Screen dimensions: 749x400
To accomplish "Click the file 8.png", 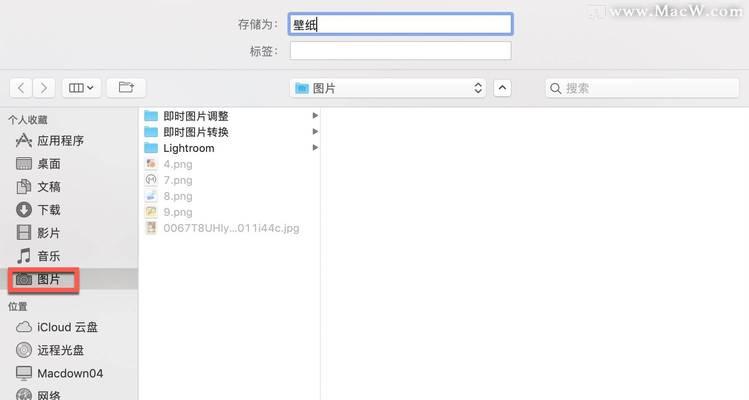I will (231, 196).
